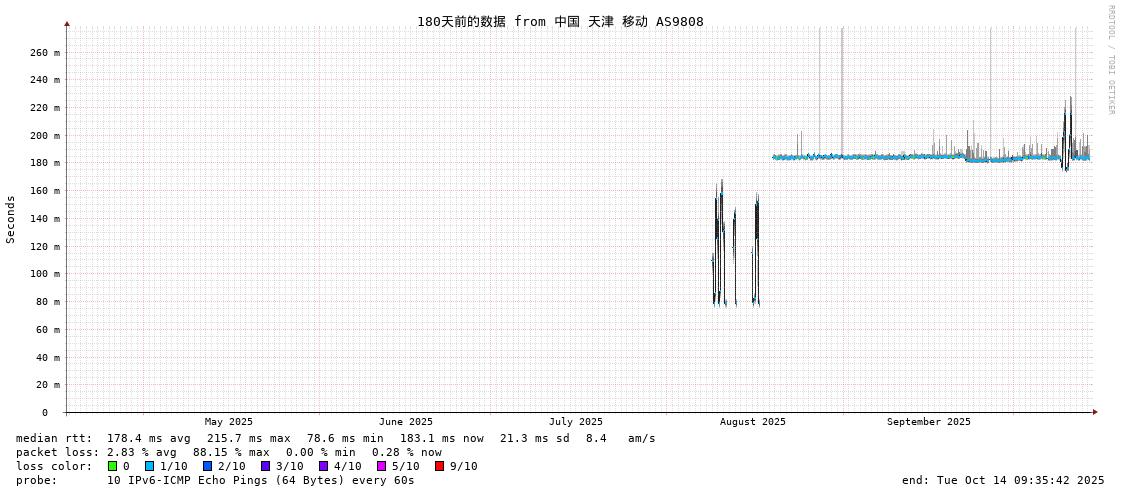This screenshot has height=494, width=1121.
Task: Click the median rtt statistics line
Action: [x=336, y=438]
